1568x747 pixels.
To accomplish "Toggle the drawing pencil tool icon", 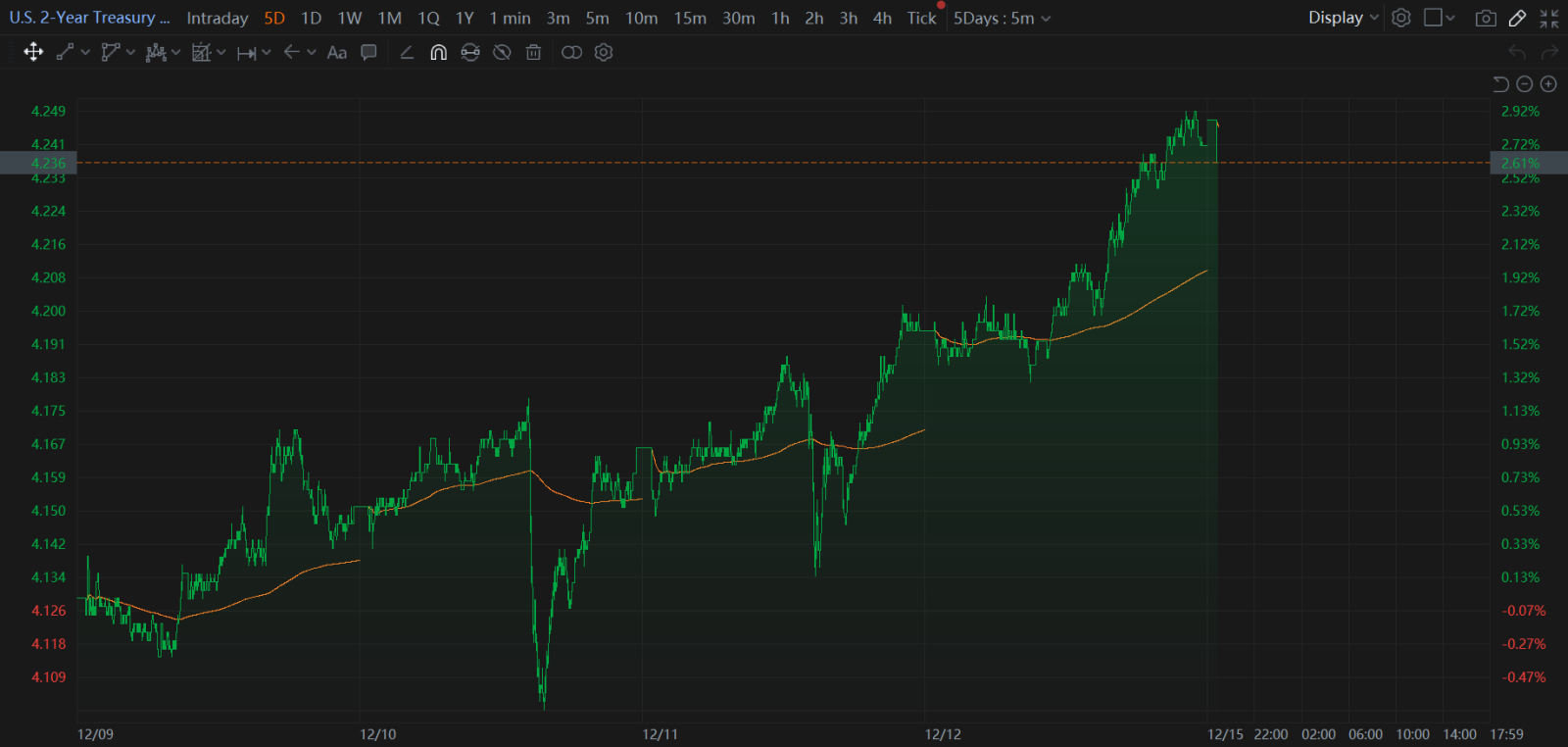I will point(1517,18).
